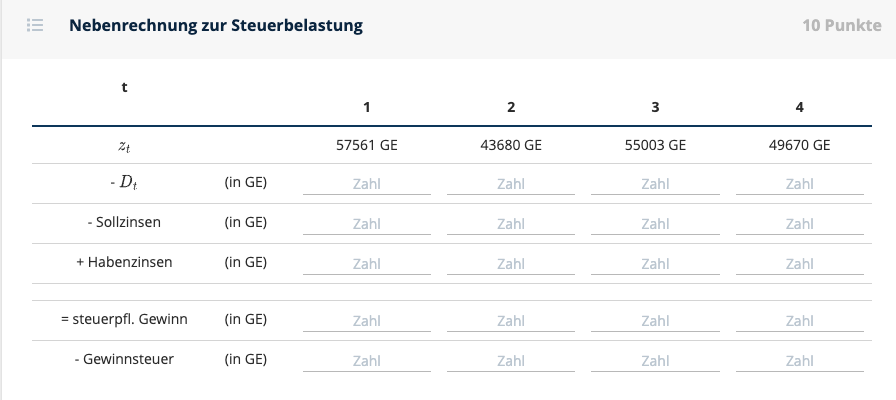Click the list icon beside Nebenrechnung title
The width and height of the screenshot is (896, 400).
pos(35,25)
